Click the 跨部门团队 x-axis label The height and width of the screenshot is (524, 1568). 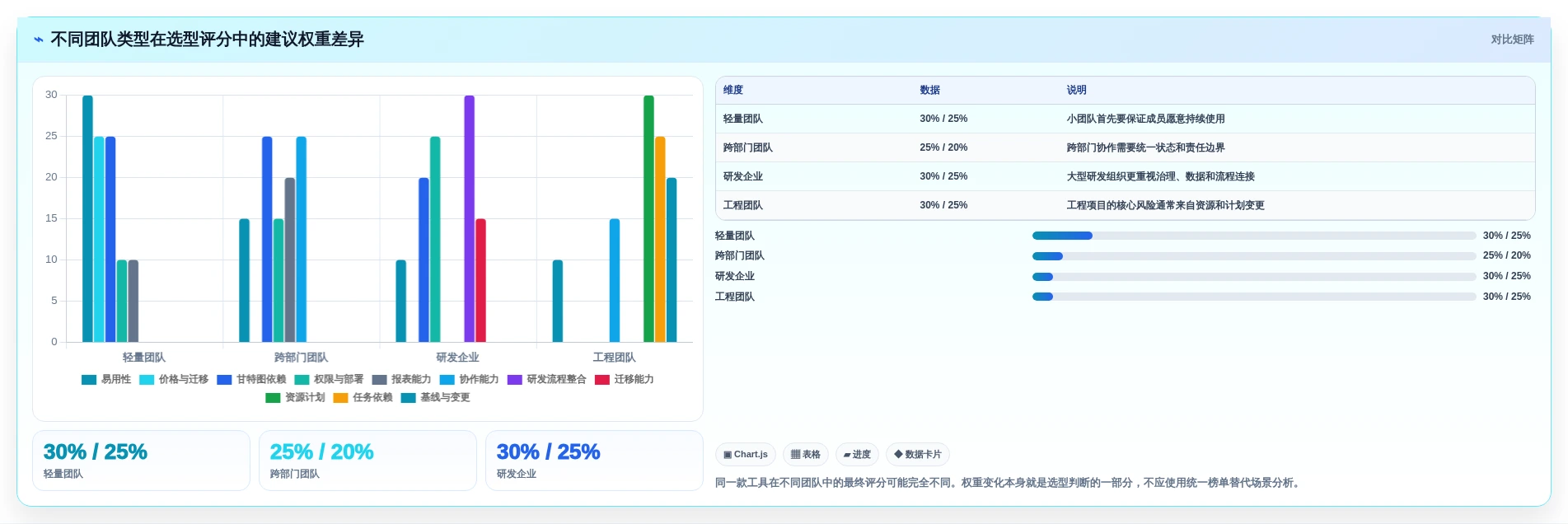(301, 358)
